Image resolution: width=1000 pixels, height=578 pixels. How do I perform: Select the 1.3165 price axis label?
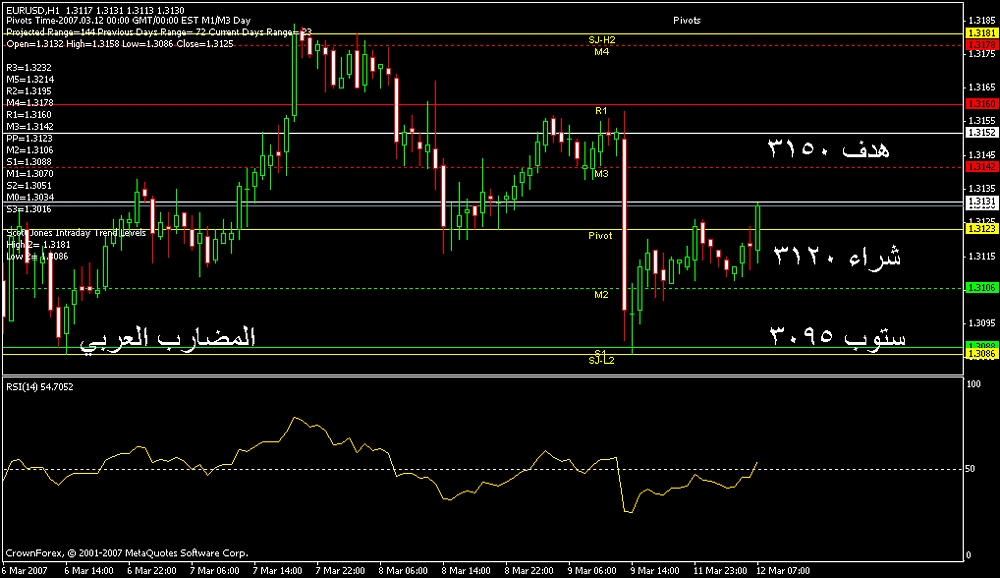[x=982, y=87]
